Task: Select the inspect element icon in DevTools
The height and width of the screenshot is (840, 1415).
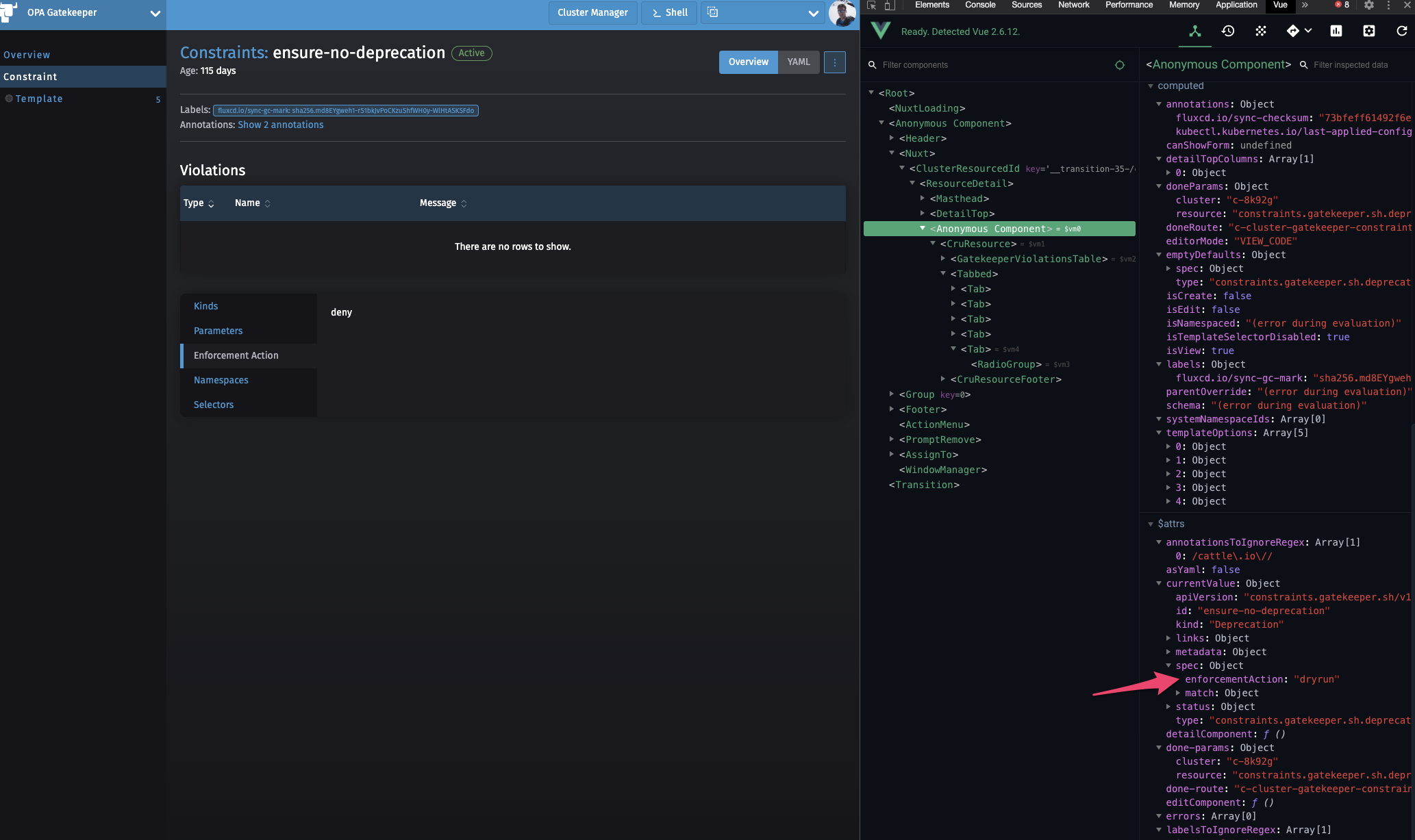Action: (871, 5)
